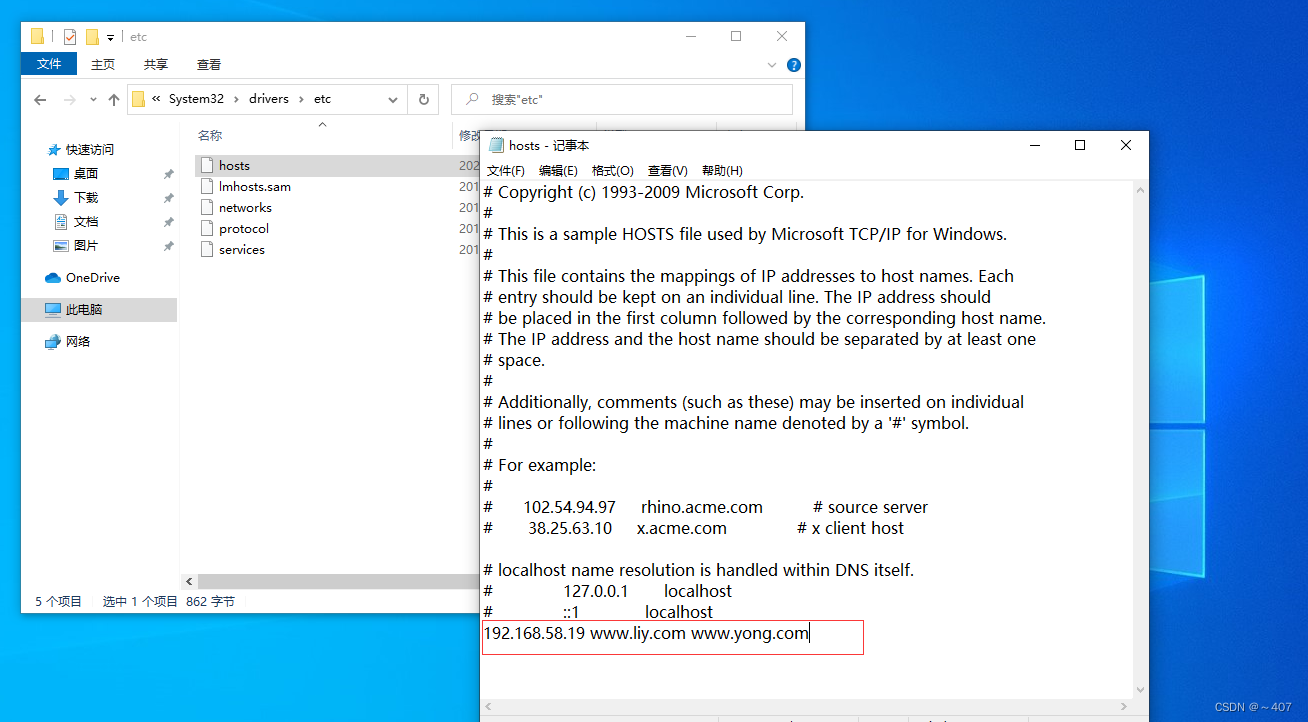Expand the address bar history dropdown

pyautogui.click(x=393, y=100)
